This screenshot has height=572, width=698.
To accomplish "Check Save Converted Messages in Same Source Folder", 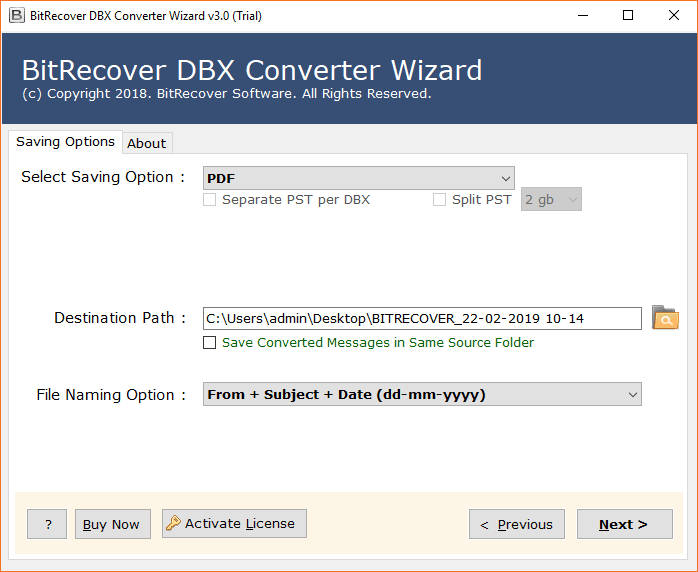I will coord(210,342).
